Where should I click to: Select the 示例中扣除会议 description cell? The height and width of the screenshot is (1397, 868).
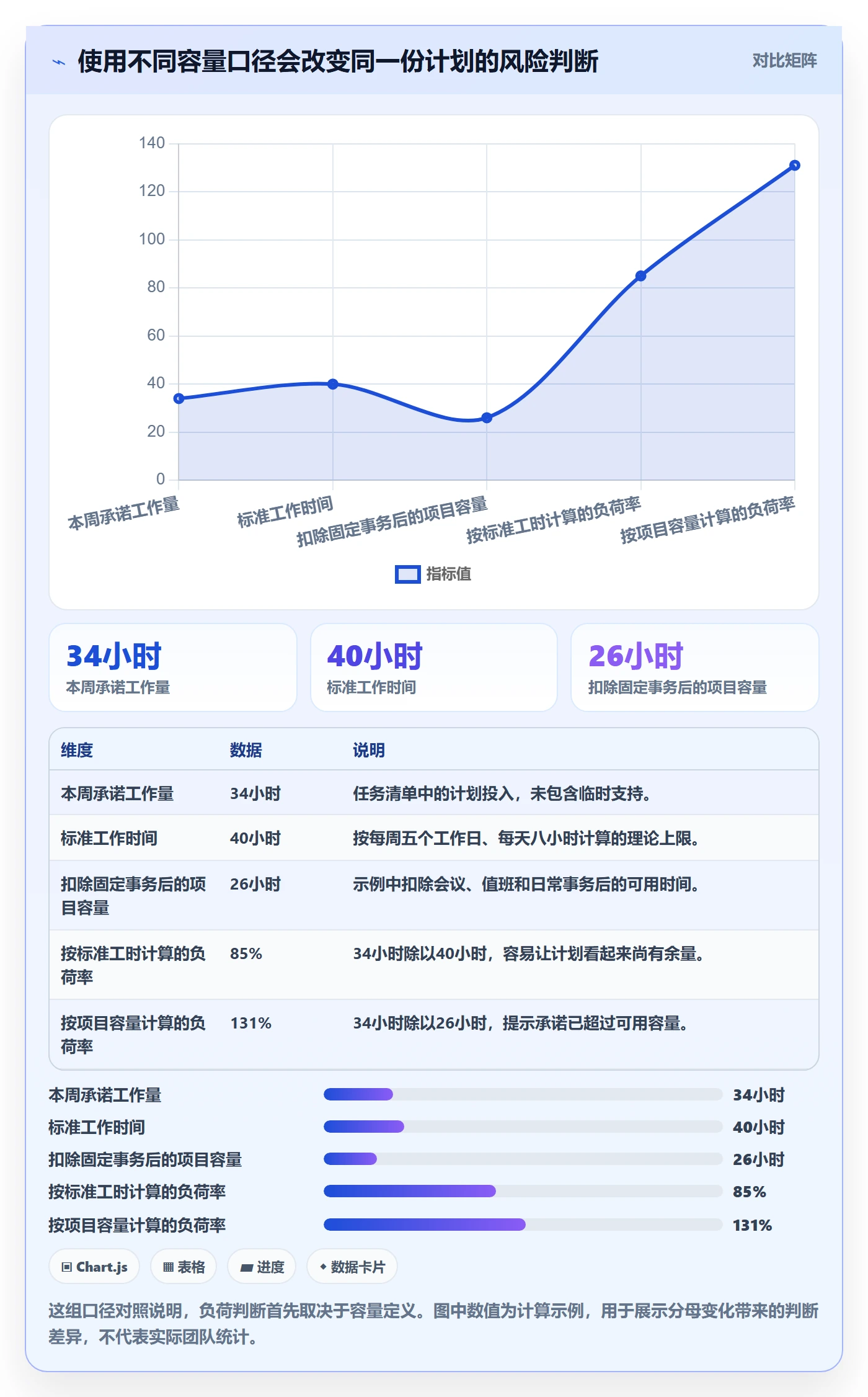pyautogui.click(x=526, y=884)
